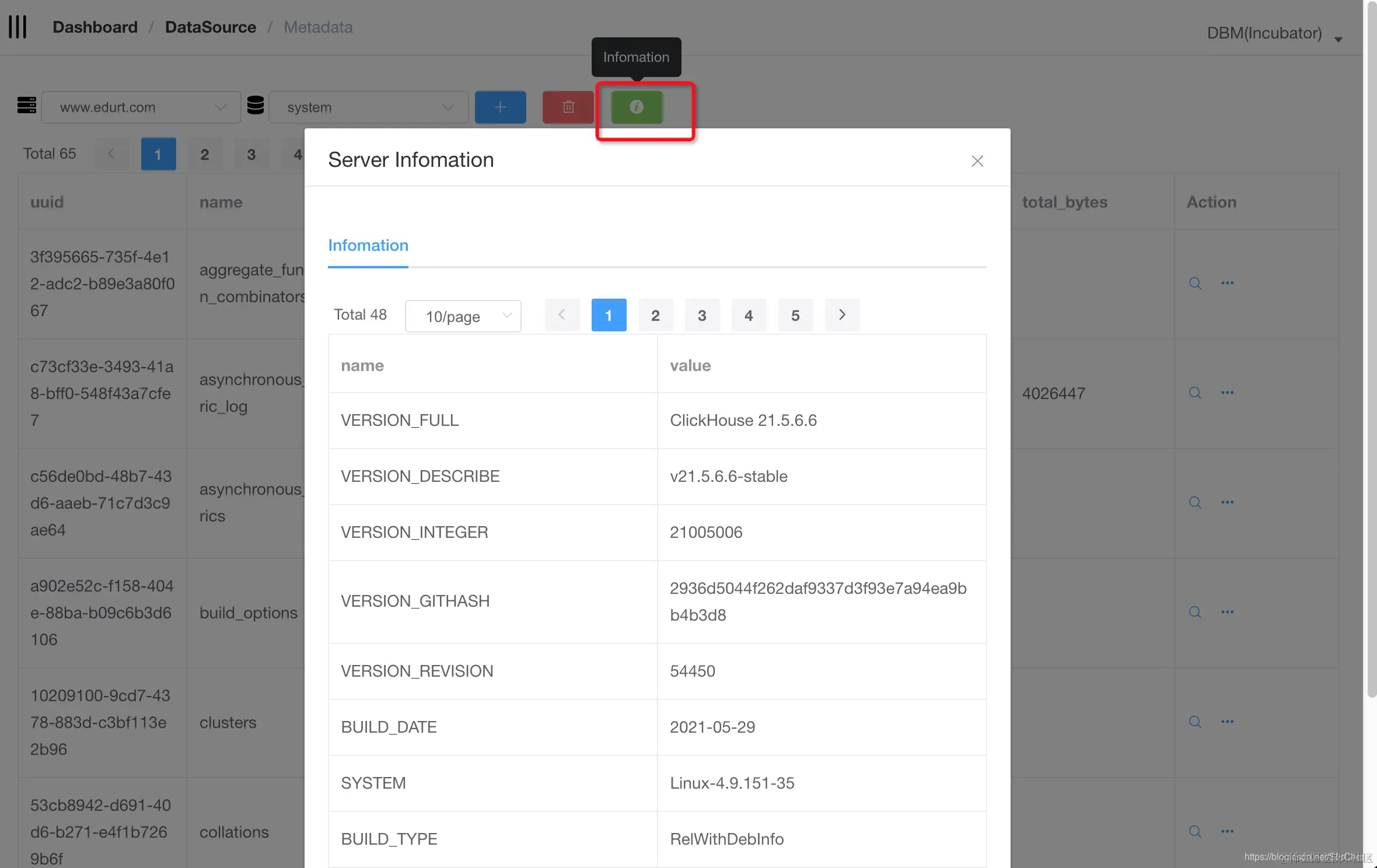Image resolution: width=1377 pixels, height=868 pixels.
Task: Go to DataSource breadcrumb link
Action: pyautogui.click(x=210, y=27)
